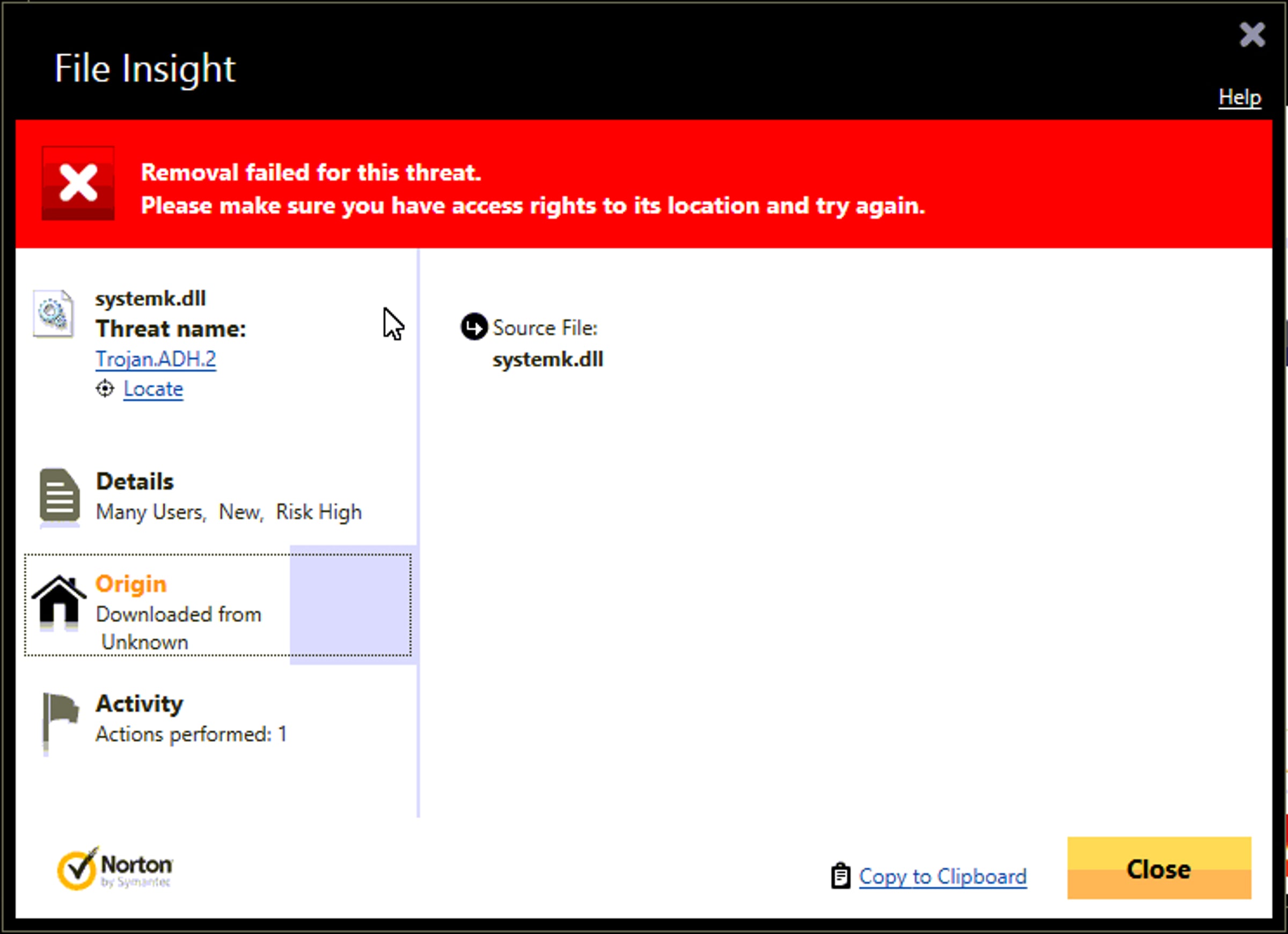Click the systemk.dll source file name
Viewport: 1288px width, 934px height.
coord(547,360)
